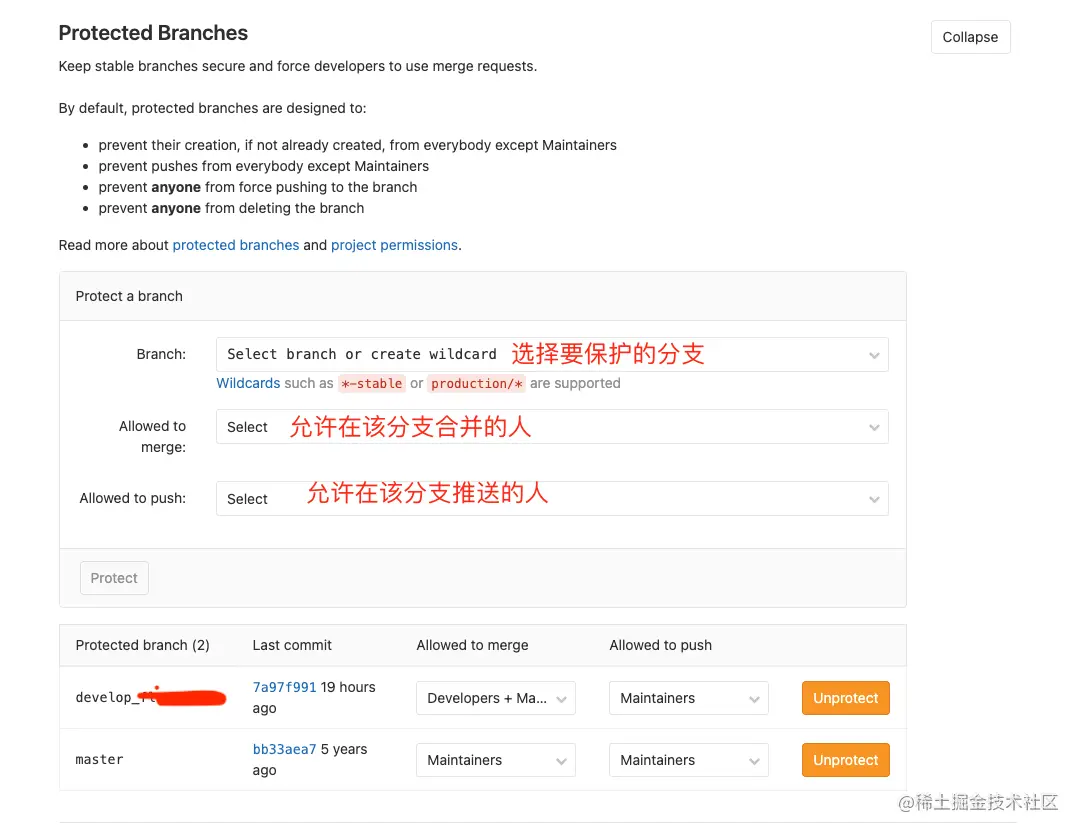The width and height of the screenshot is (1082, 836).
Task: Open master's 'Allowed to merge' Maintainers dropdown
Action: tap(495, 759)
